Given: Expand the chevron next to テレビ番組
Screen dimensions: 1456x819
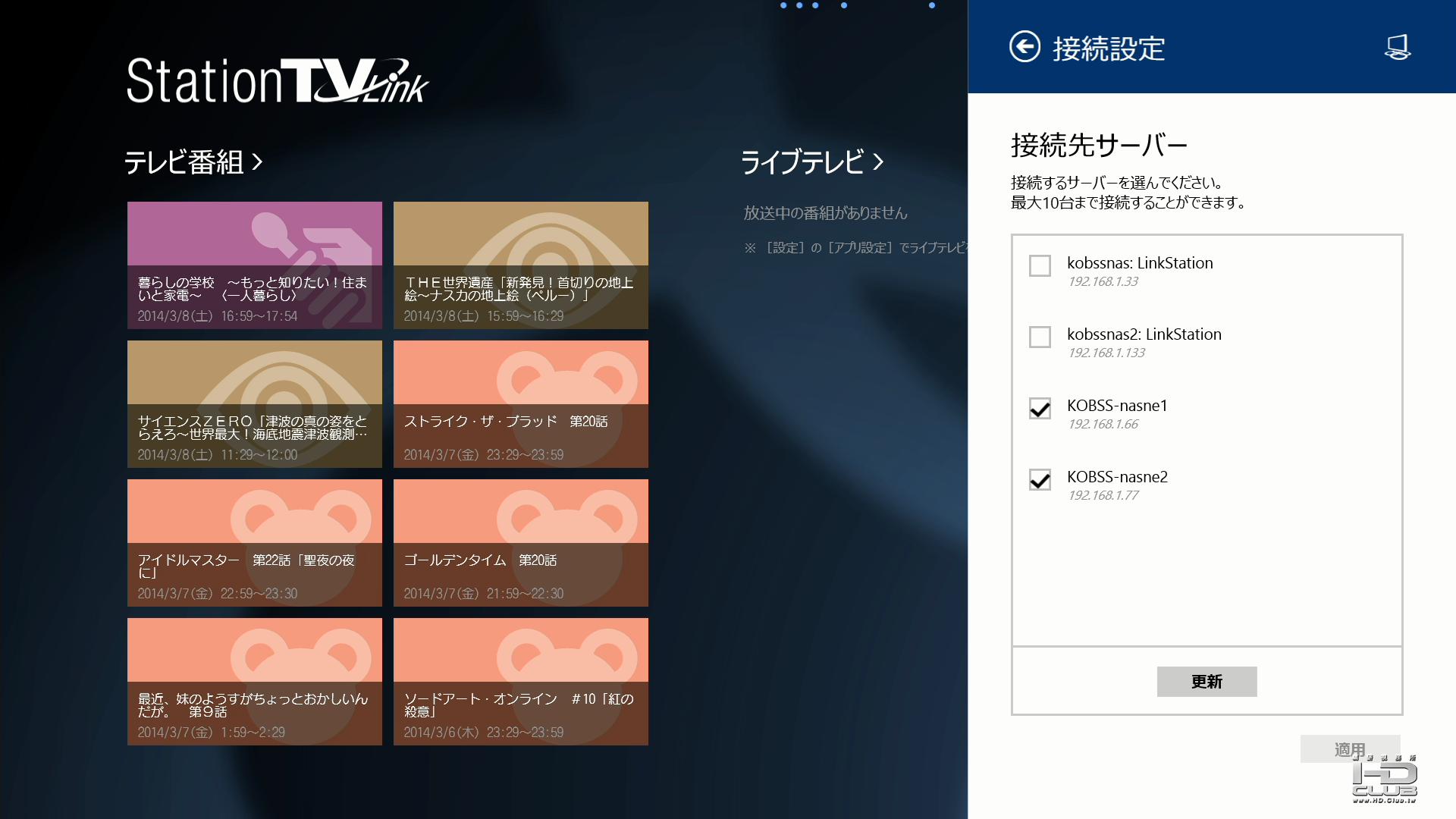Looking at the screenshot, I should coord(257,162).
